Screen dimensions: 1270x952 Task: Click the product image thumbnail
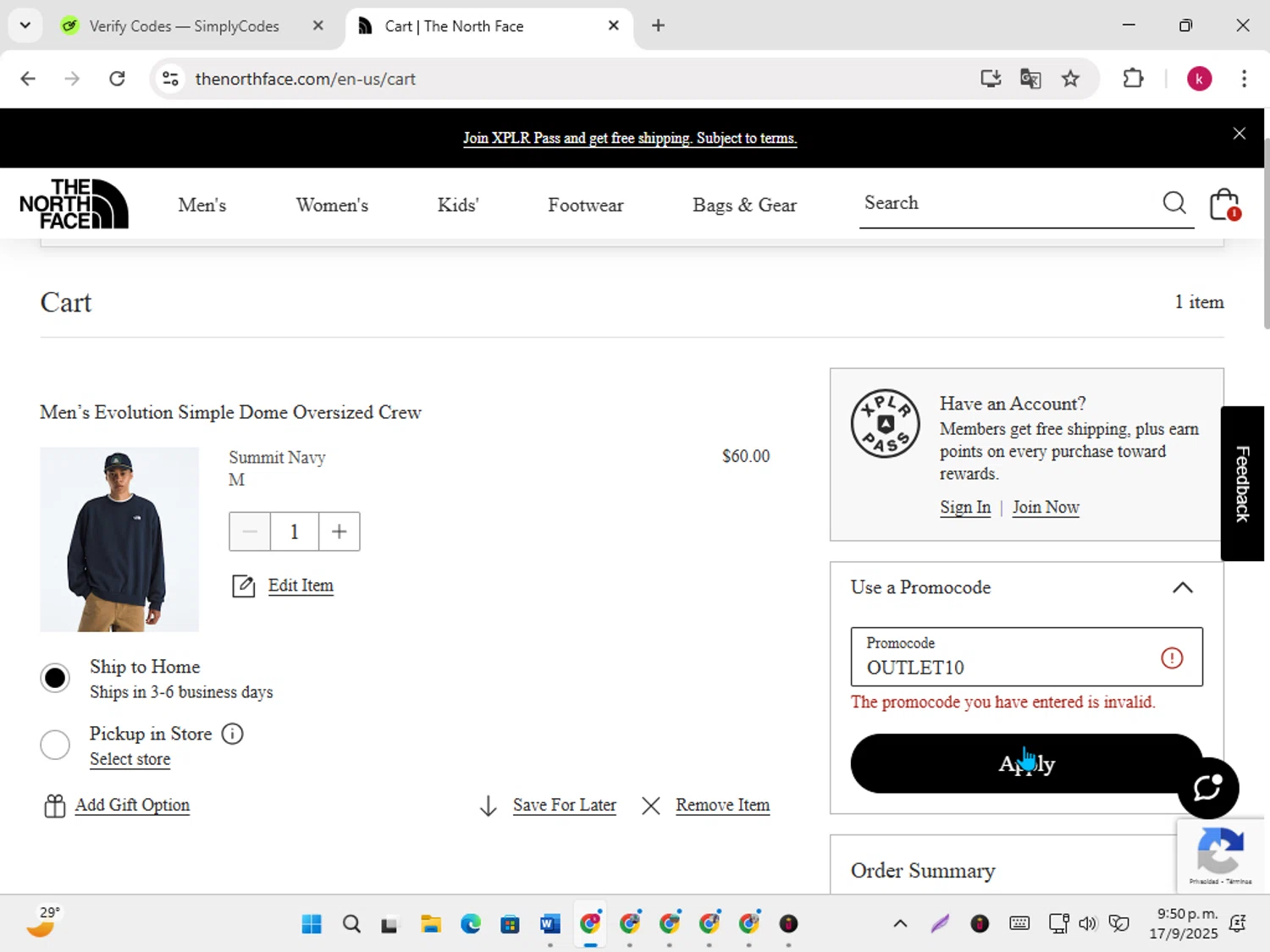119,539
